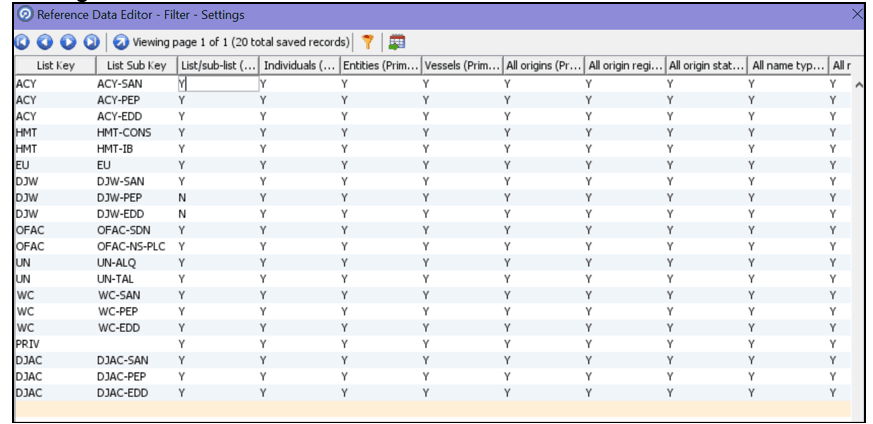Click the Individuals column header

tap(300, 66)
